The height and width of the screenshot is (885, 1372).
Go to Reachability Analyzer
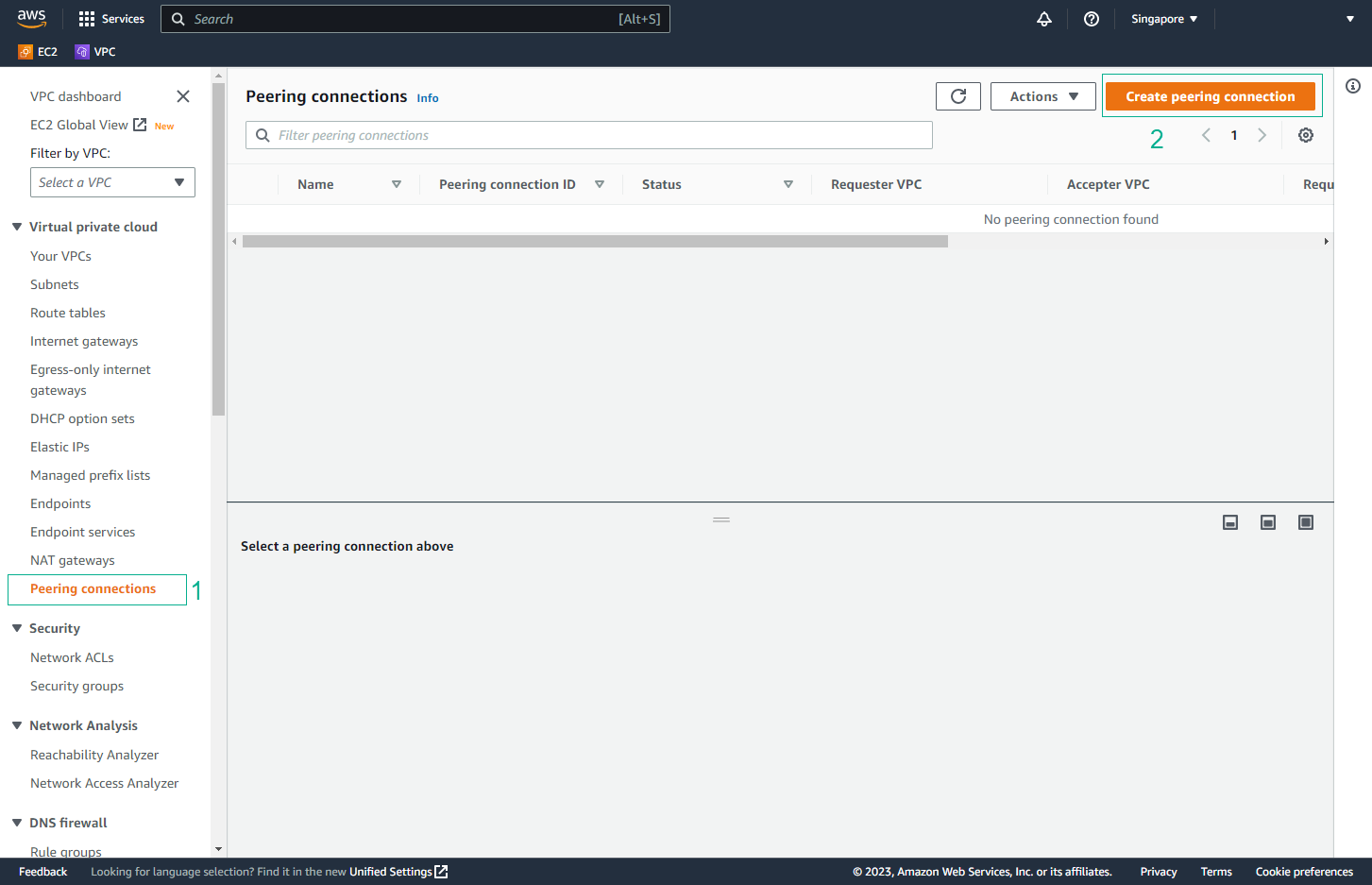(94, 755)
